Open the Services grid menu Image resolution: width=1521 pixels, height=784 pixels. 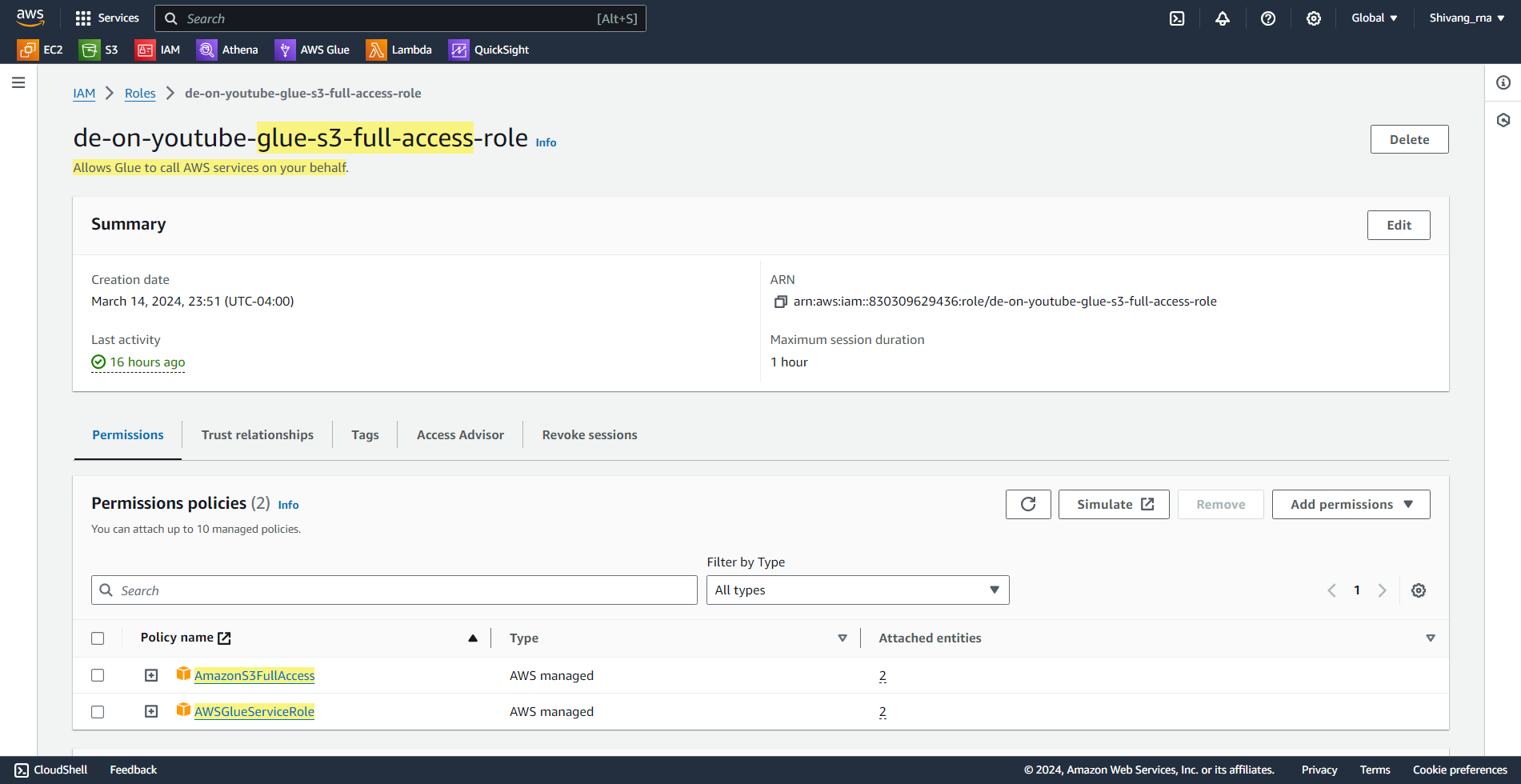[107, 18]
